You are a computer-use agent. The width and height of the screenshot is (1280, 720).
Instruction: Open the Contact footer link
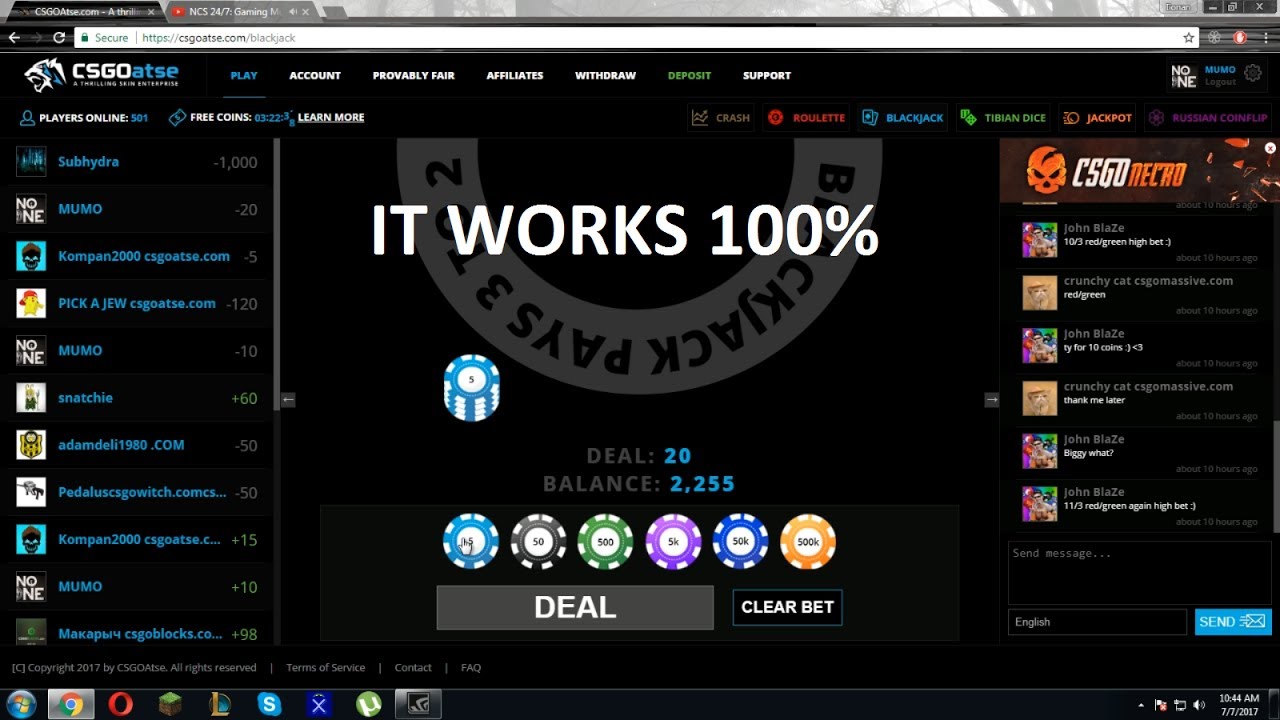tap(413, 667)
